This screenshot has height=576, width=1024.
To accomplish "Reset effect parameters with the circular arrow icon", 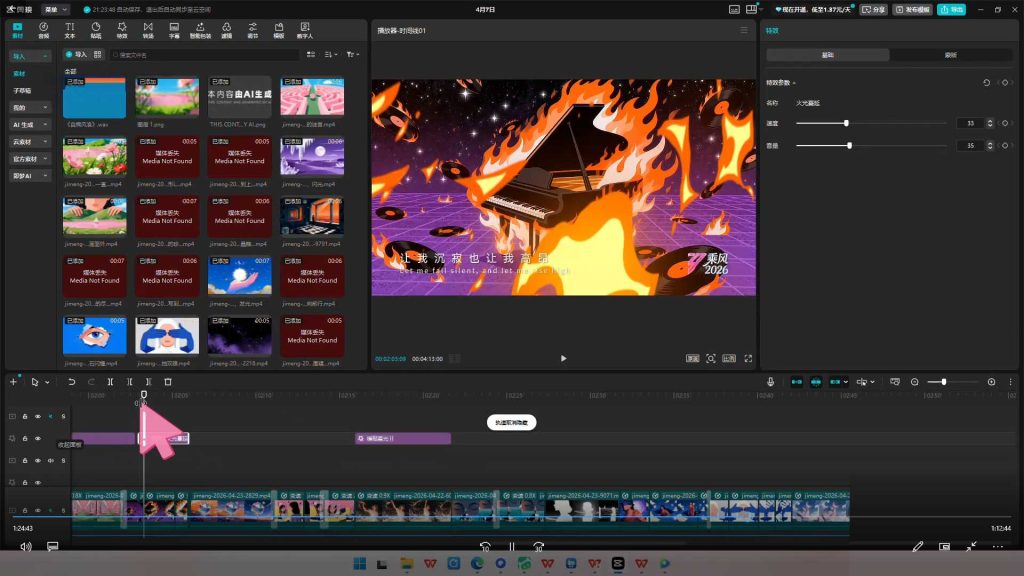I will (x=987, y=83).
